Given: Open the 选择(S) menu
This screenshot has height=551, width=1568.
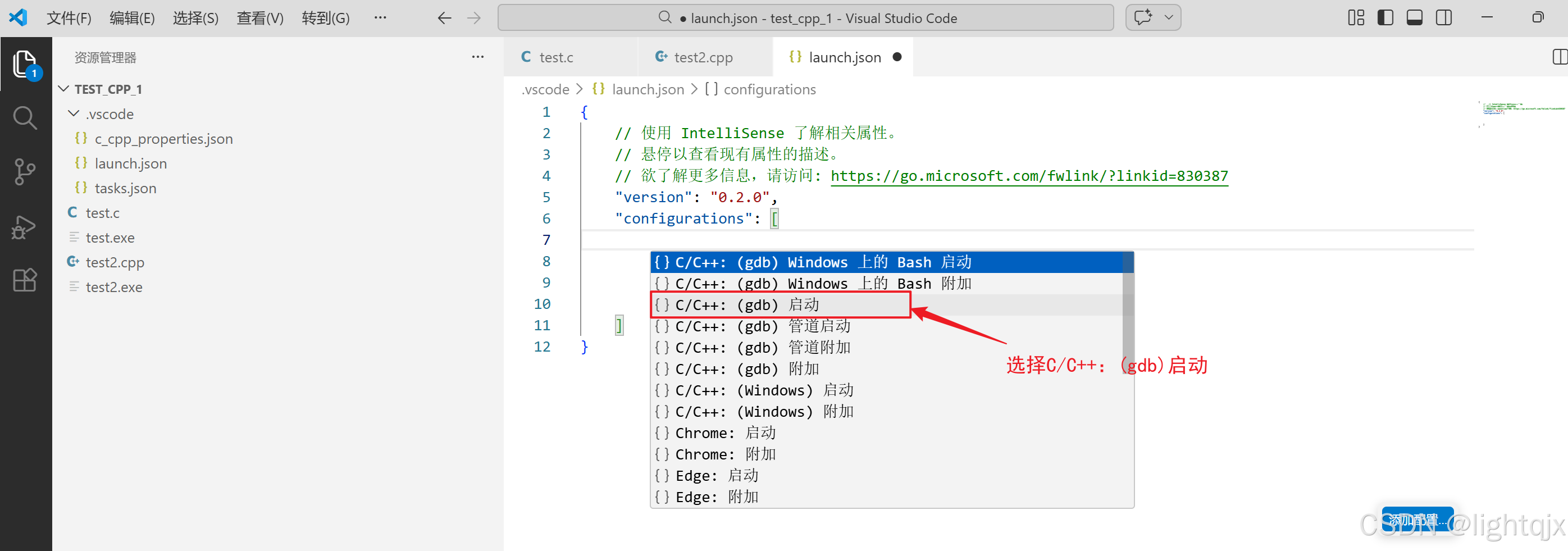Looking at the screenshot, I should [x=195, y=19].
